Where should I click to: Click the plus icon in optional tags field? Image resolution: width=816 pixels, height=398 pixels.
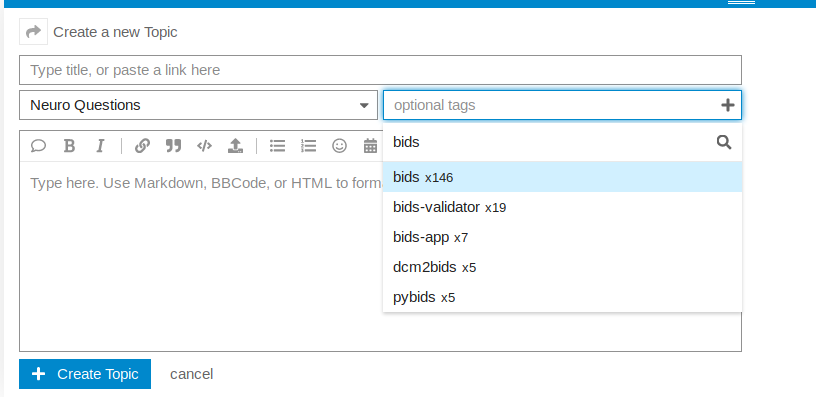click(728, 105)
